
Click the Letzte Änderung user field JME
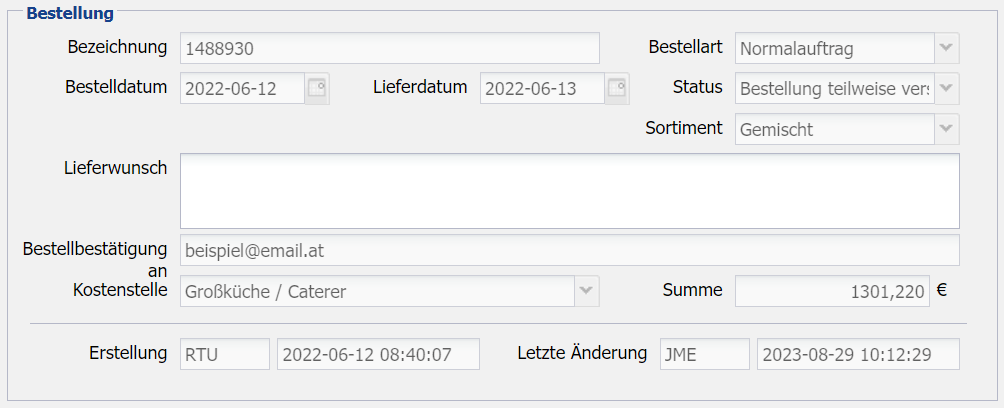pos(704,354)
